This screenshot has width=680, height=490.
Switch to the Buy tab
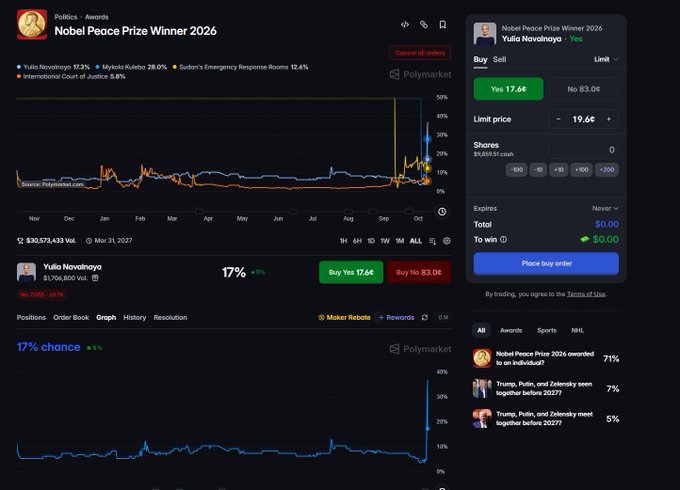pos(480,59)
